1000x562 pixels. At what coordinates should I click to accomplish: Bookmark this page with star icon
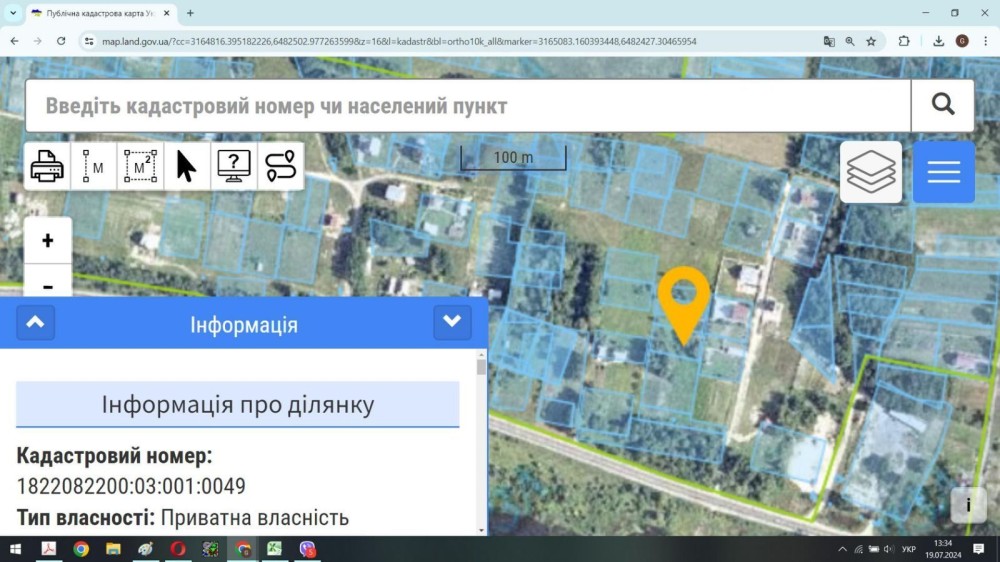click(871, 41)
